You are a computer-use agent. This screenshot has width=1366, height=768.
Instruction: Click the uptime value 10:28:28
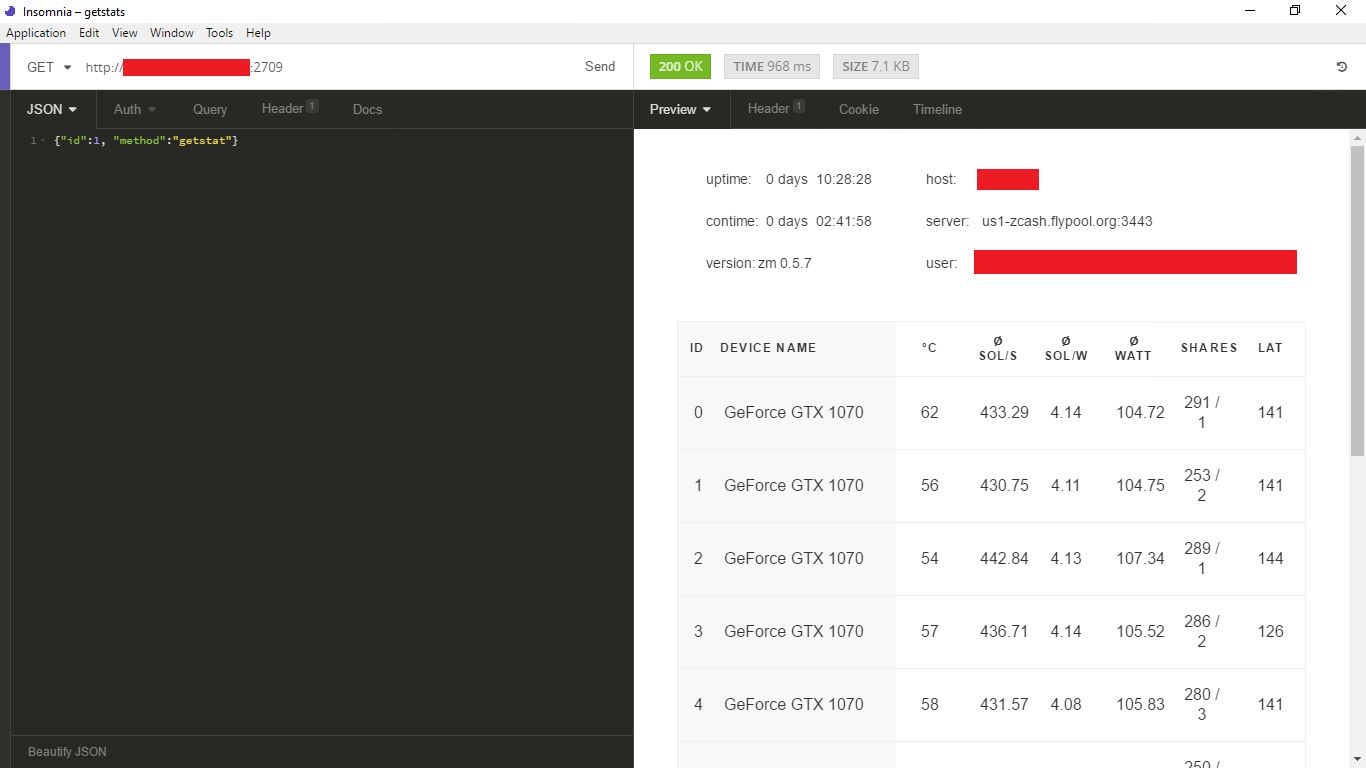pyautogui.click(x=844, y=179)
